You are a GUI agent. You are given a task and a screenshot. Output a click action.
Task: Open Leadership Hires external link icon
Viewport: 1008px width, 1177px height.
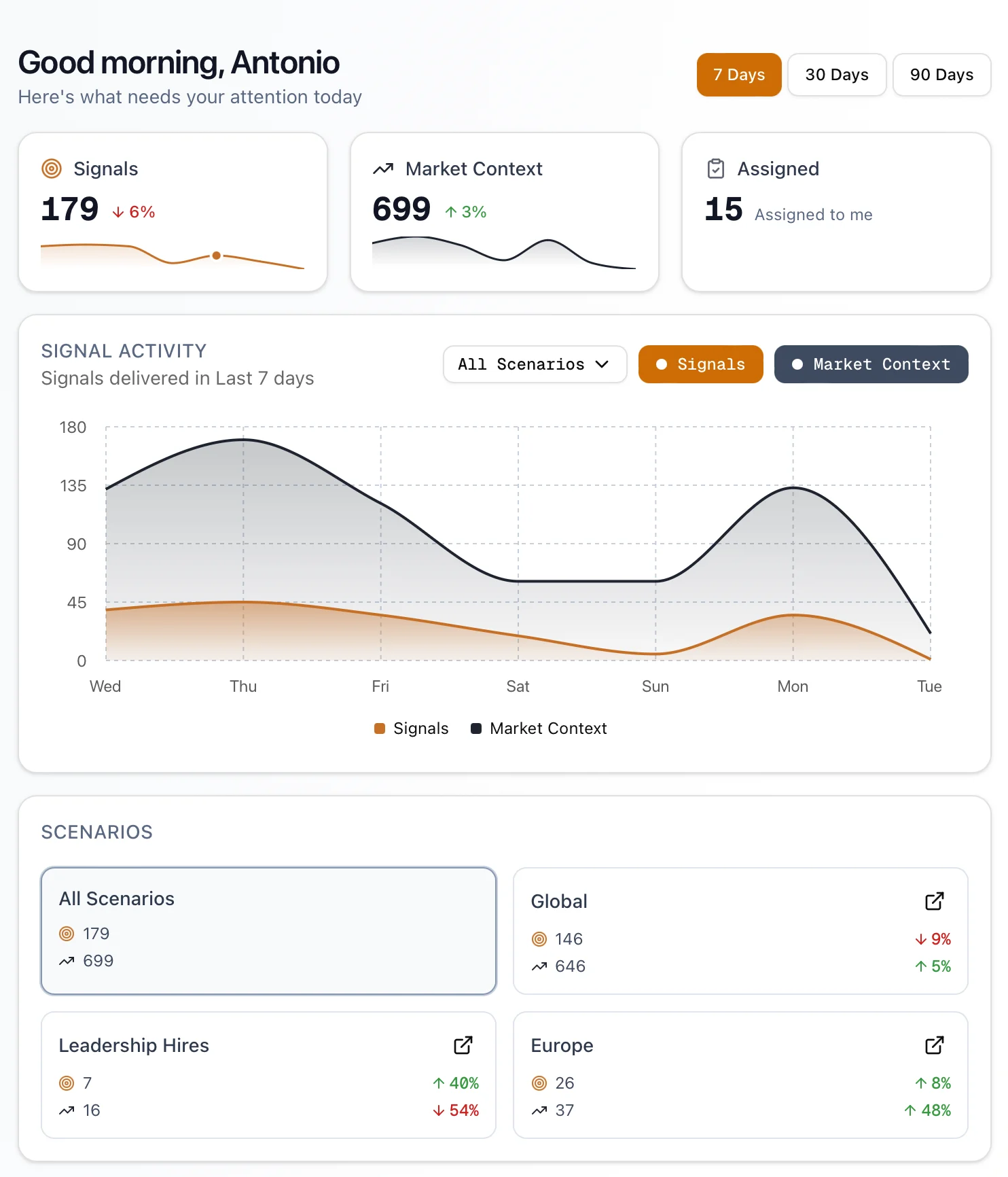pos(463,1045)
